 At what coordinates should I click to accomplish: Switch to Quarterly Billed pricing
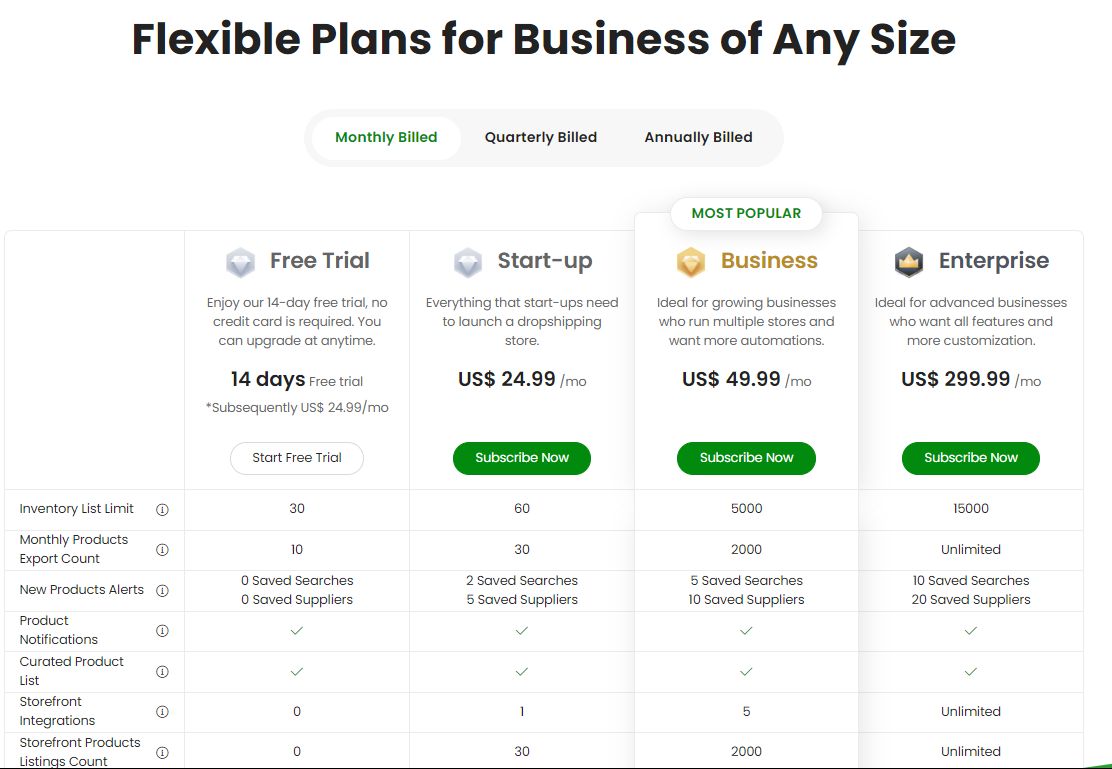tap(541, 138)
